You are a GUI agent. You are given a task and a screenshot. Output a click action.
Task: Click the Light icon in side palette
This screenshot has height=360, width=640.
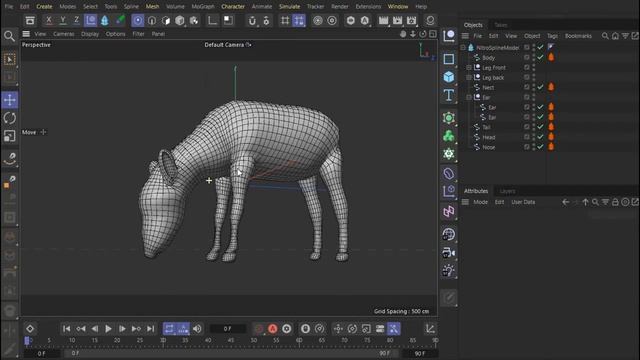(449, 271)
